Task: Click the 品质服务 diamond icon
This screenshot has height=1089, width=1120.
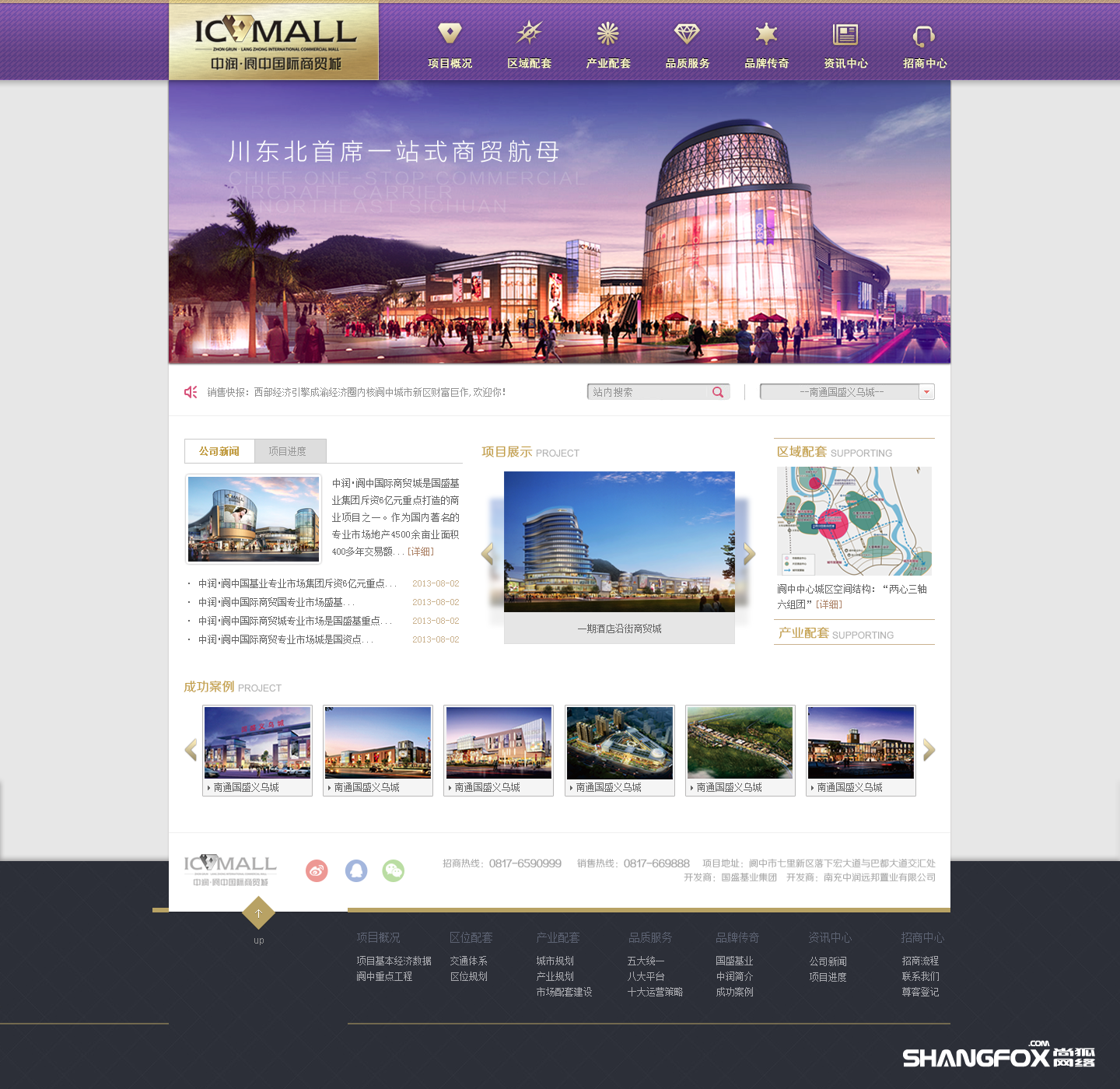Action: click(x=687, y=33)
